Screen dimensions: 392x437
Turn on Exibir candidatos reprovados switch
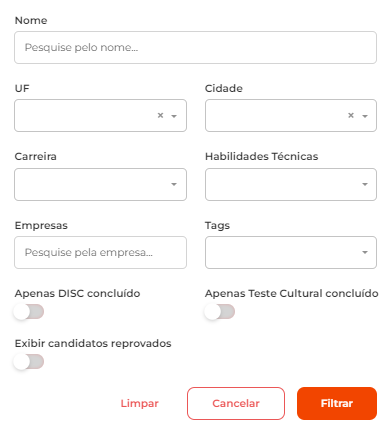click(x=29, y=362)
